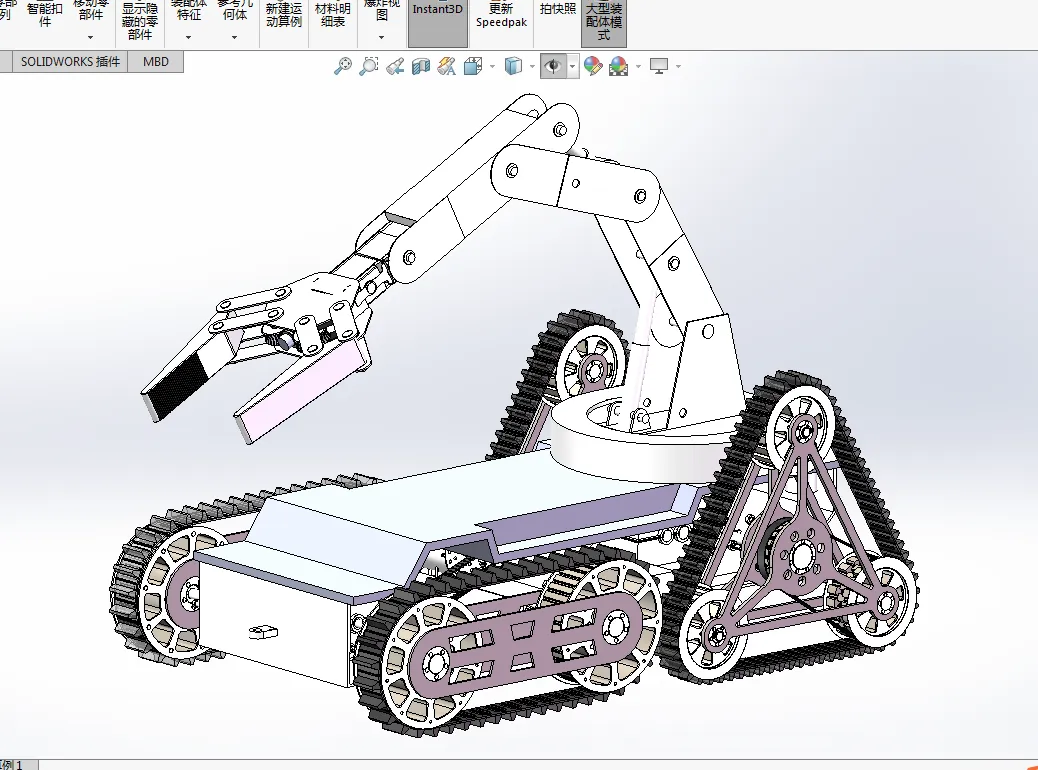This screenshot has width=1038, height=770.
Task: Expand View Settings monitor dropdown arrow
Action: [678, 66]
